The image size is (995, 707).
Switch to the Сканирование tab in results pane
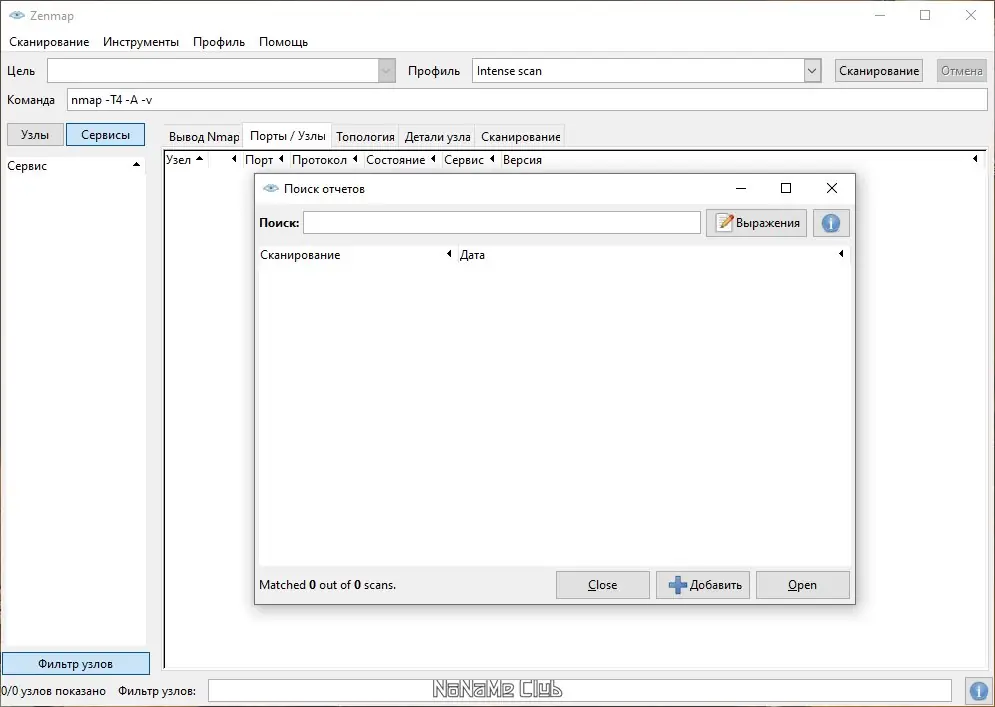pyautogui.click(x=520, y=136)
